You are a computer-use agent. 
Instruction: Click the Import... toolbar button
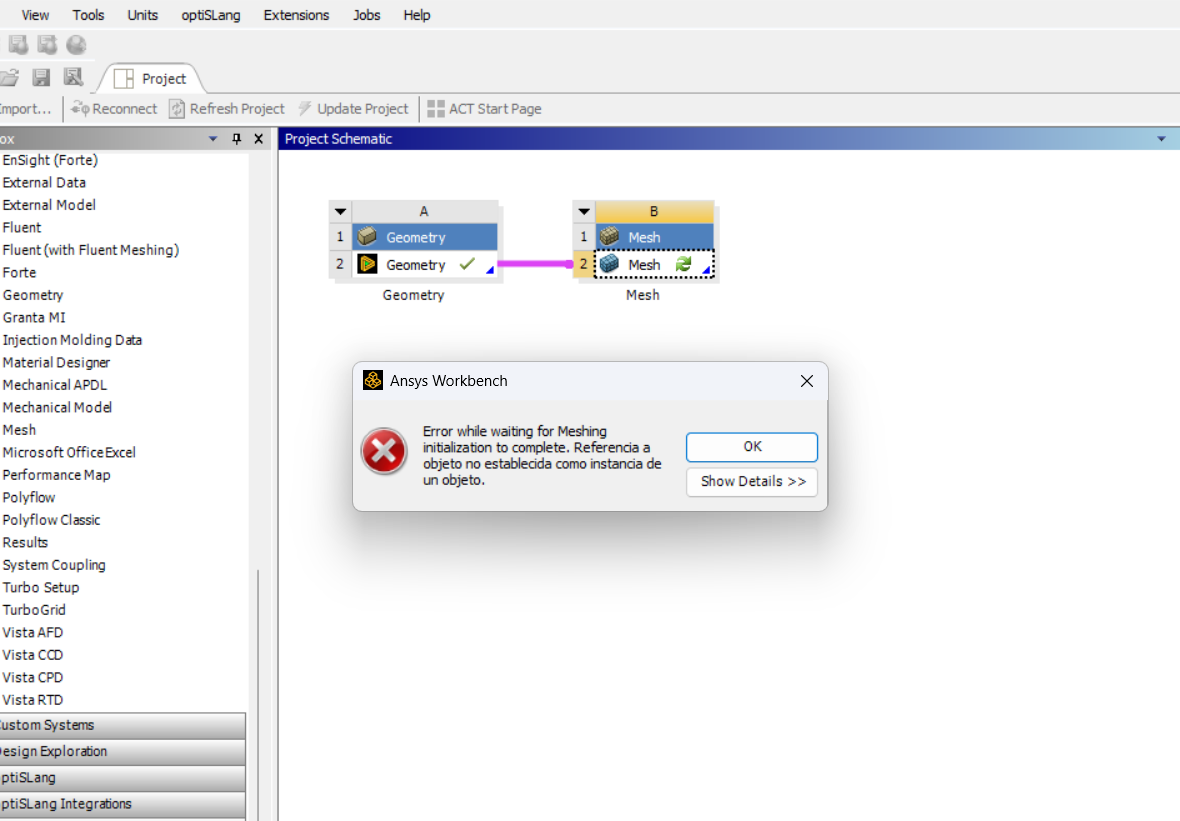(26, 109)
